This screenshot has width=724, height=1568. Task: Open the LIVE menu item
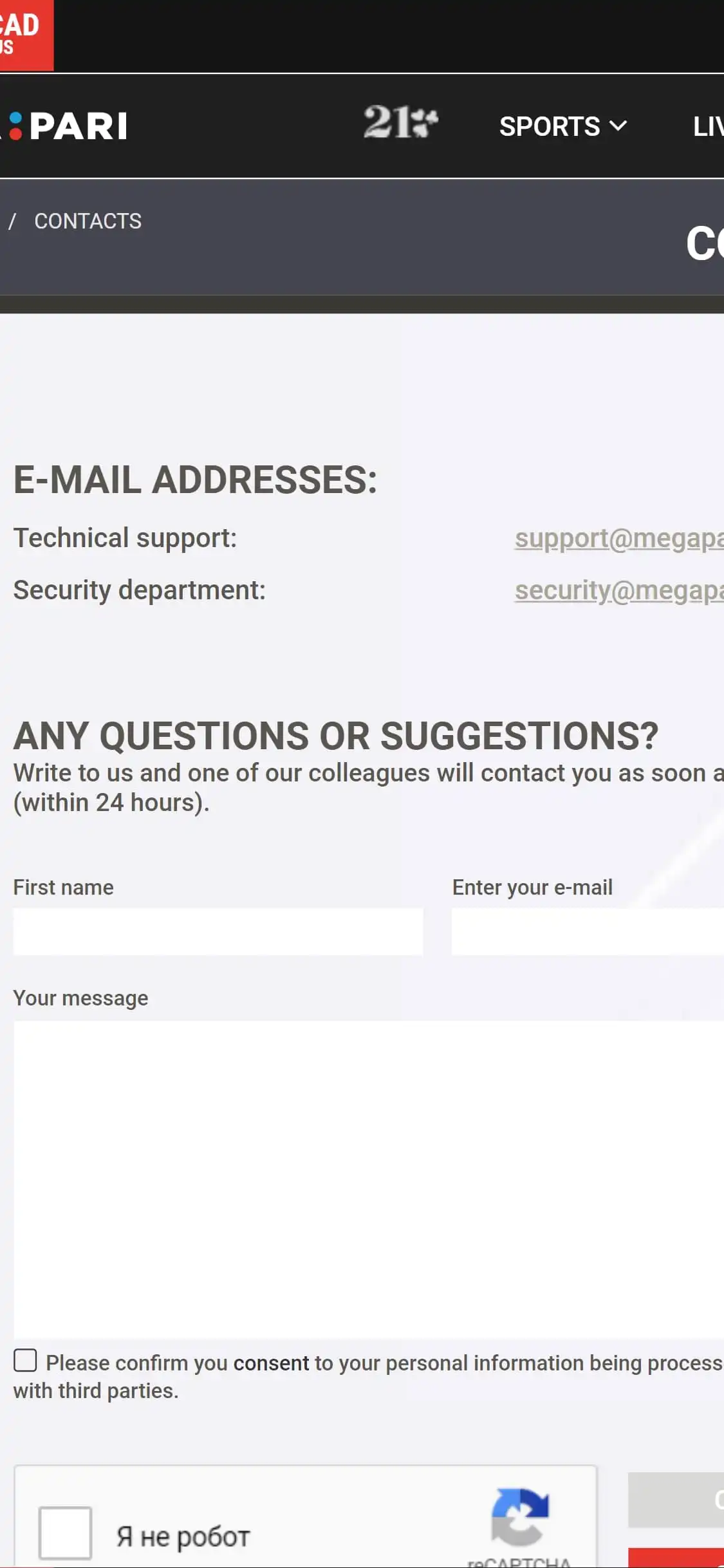tap(708, 126)
